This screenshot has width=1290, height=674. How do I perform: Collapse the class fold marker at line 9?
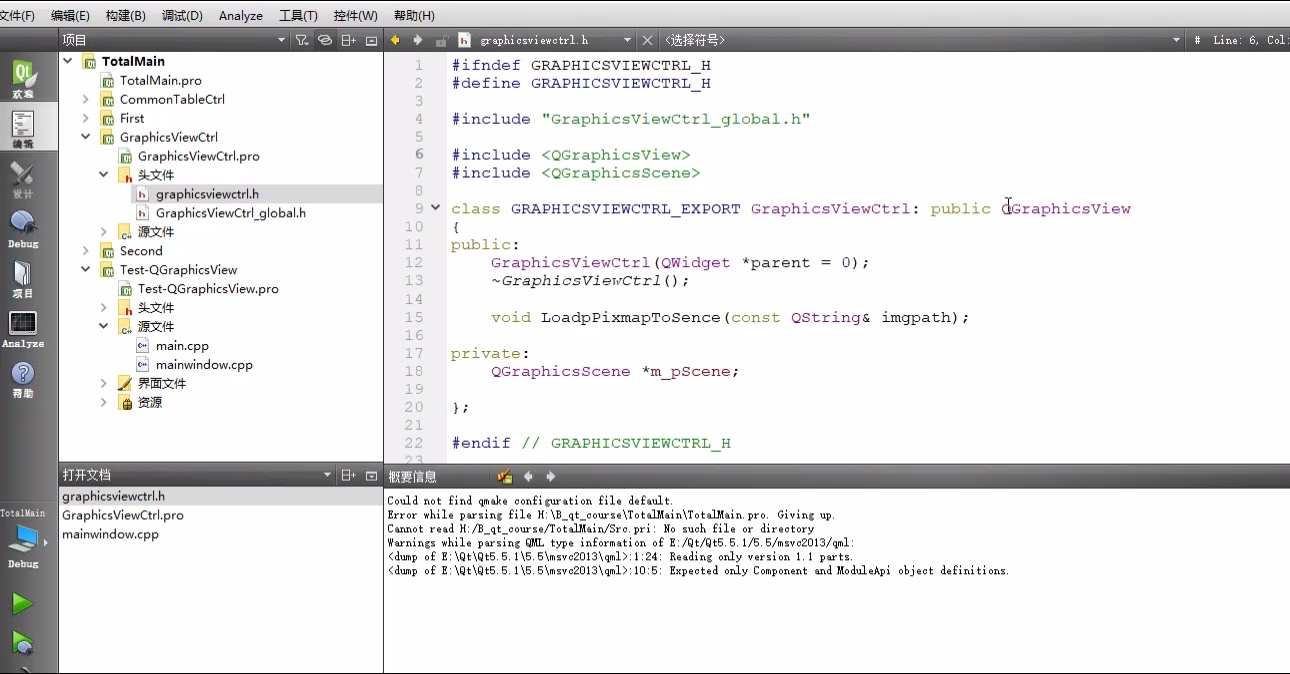(x=435, y=208)
